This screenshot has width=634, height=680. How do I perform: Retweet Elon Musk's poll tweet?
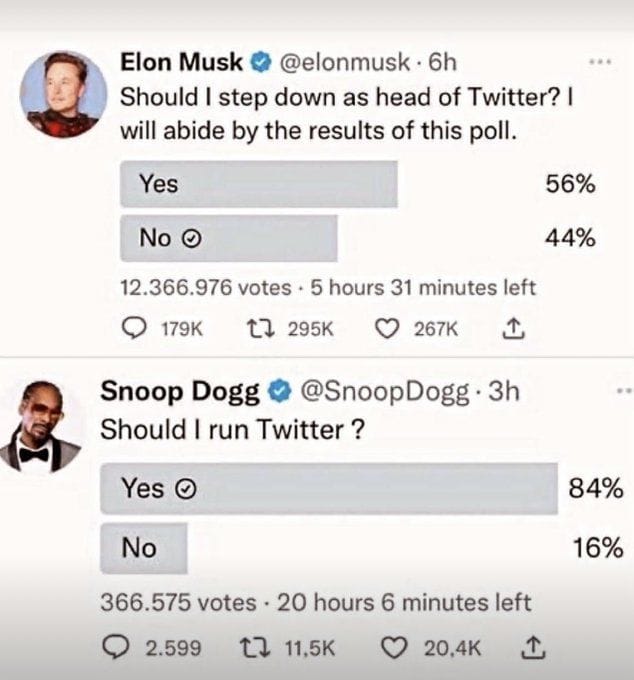(257, 330)
